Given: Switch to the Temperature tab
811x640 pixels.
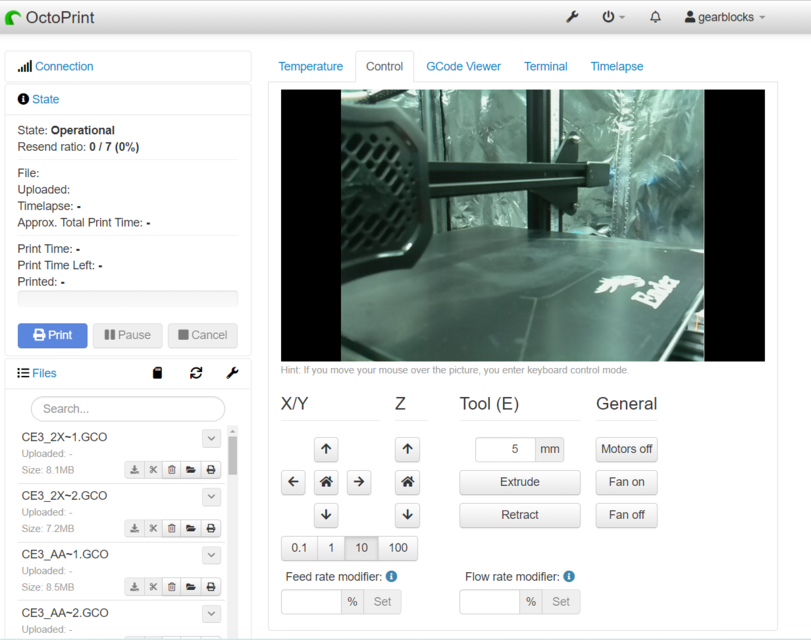Looking at the screenshot, I should pyautogui.click(x=311, y=65).
